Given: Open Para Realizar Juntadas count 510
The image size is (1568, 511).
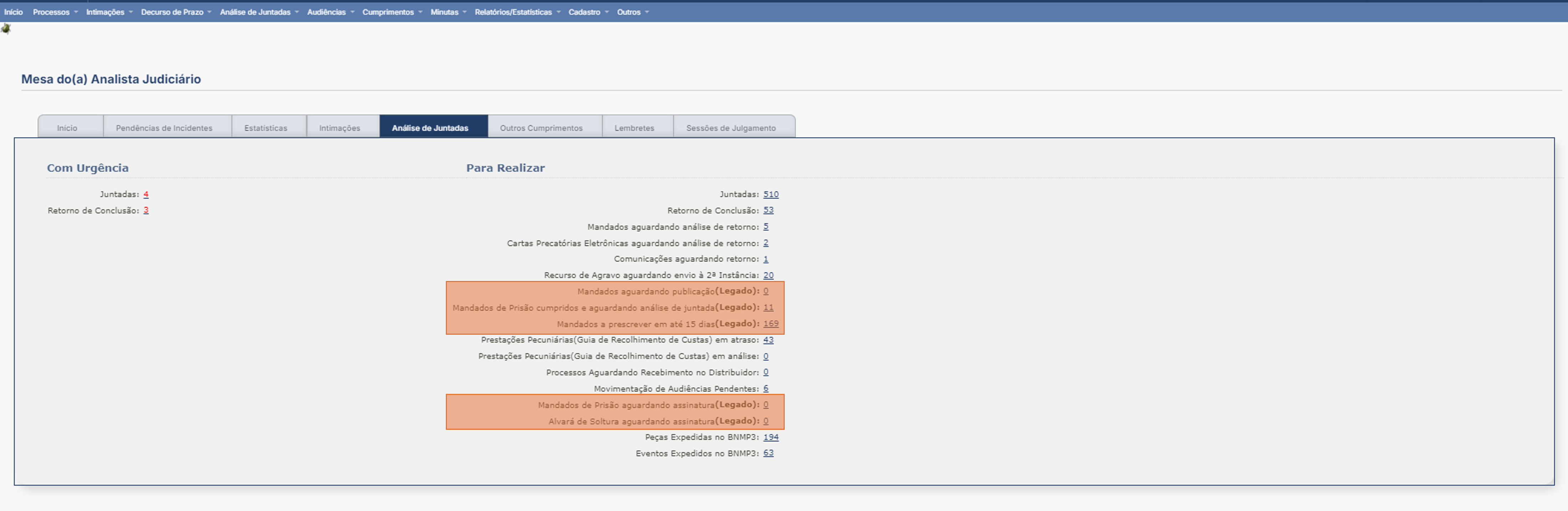Looking at the screenshot, I should point(771,194).
